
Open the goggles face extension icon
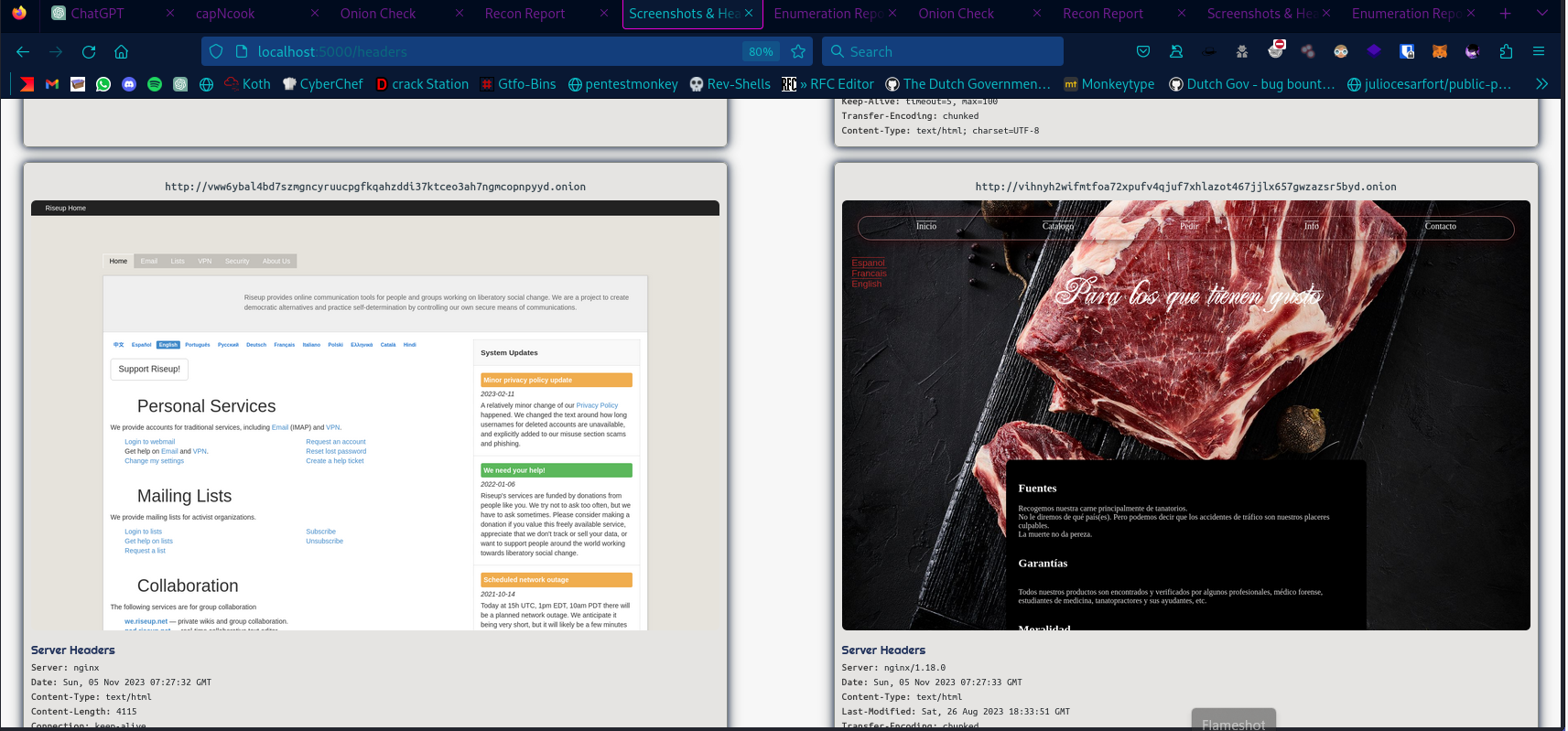click(x=1341, y=52)
